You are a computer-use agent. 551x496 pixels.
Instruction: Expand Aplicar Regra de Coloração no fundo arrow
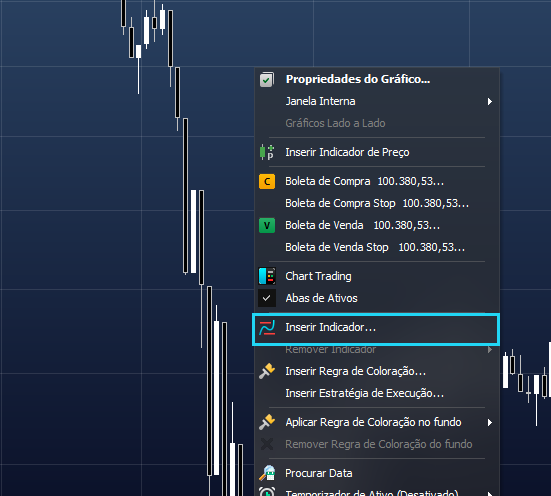pos(490,422)
